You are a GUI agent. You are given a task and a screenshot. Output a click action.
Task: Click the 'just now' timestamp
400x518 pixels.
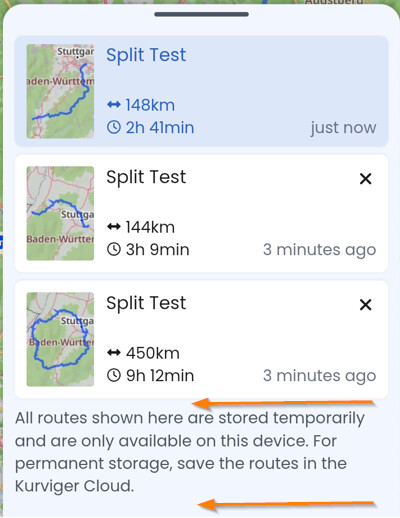coord(343,128)
